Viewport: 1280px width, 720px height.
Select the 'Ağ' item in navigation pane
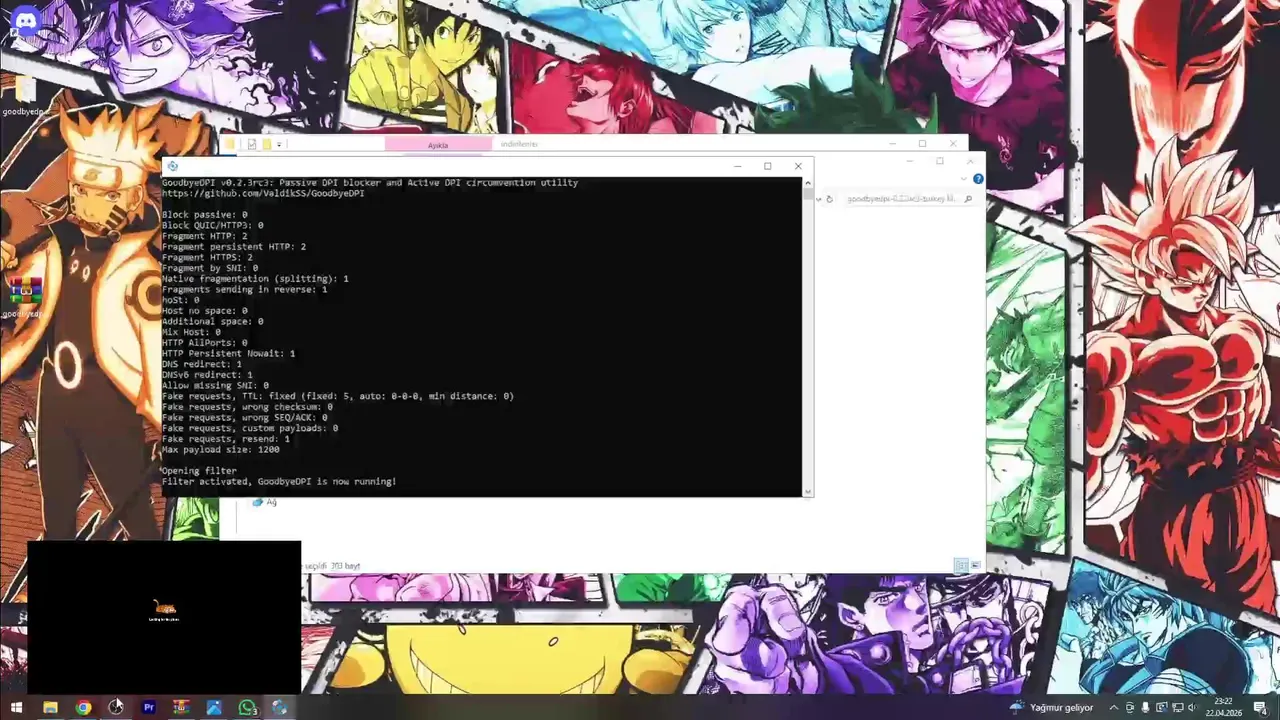click(265, 502)
